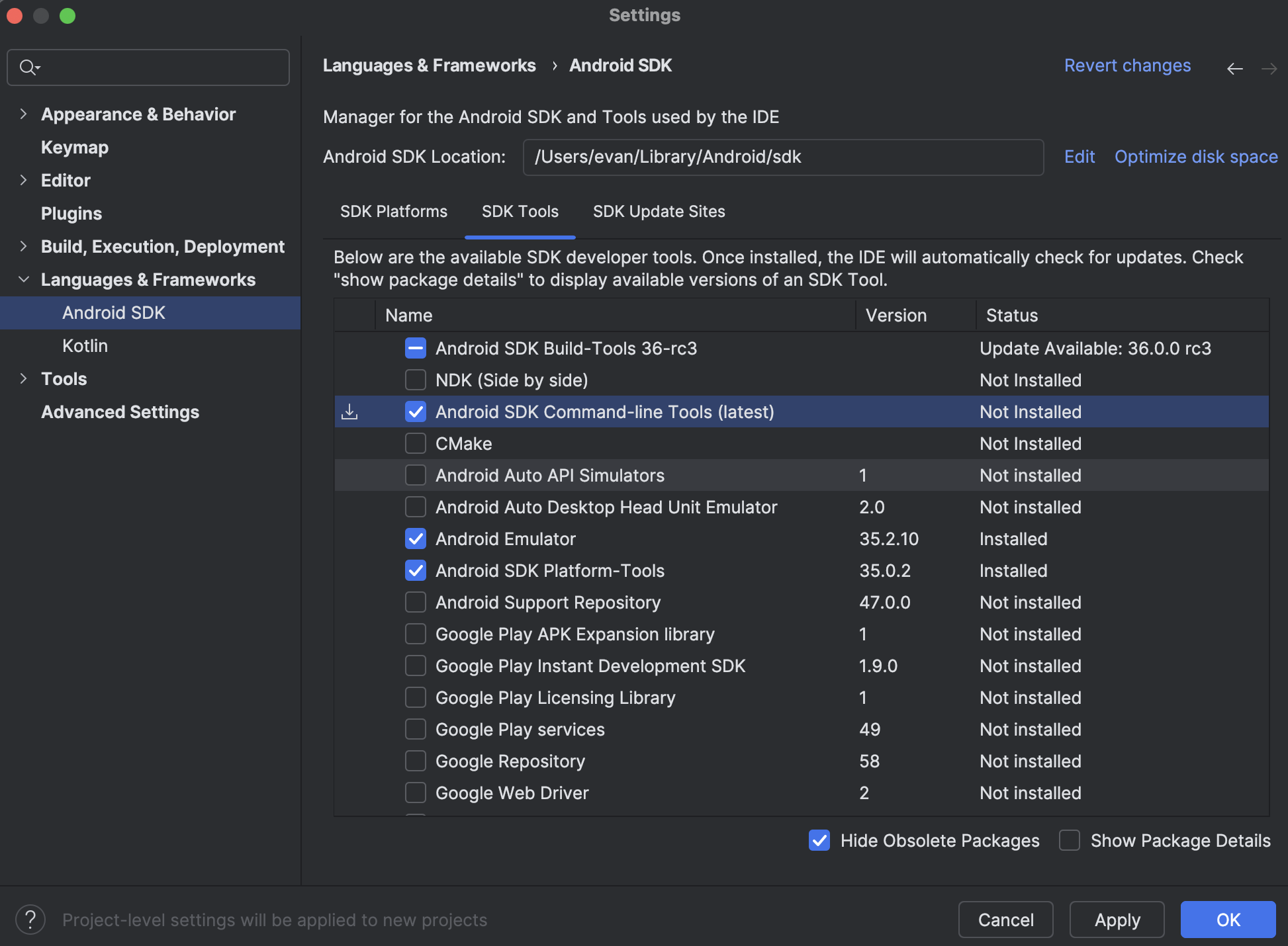Screen dimensions: 1288x946
Task: Click 'Update Available: 36.0.0 rc3' status
Action: point(1095,349)
